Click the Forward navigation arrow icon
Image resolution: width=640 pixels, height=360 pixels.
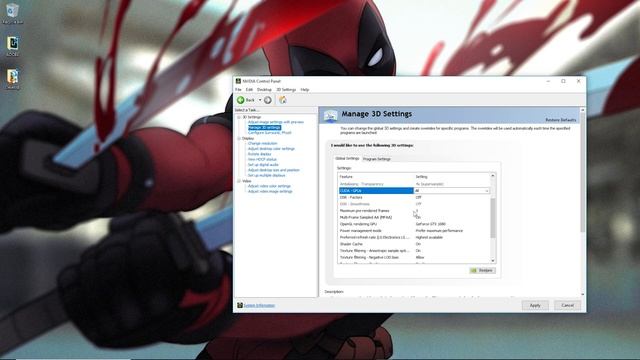pos(268,100)
